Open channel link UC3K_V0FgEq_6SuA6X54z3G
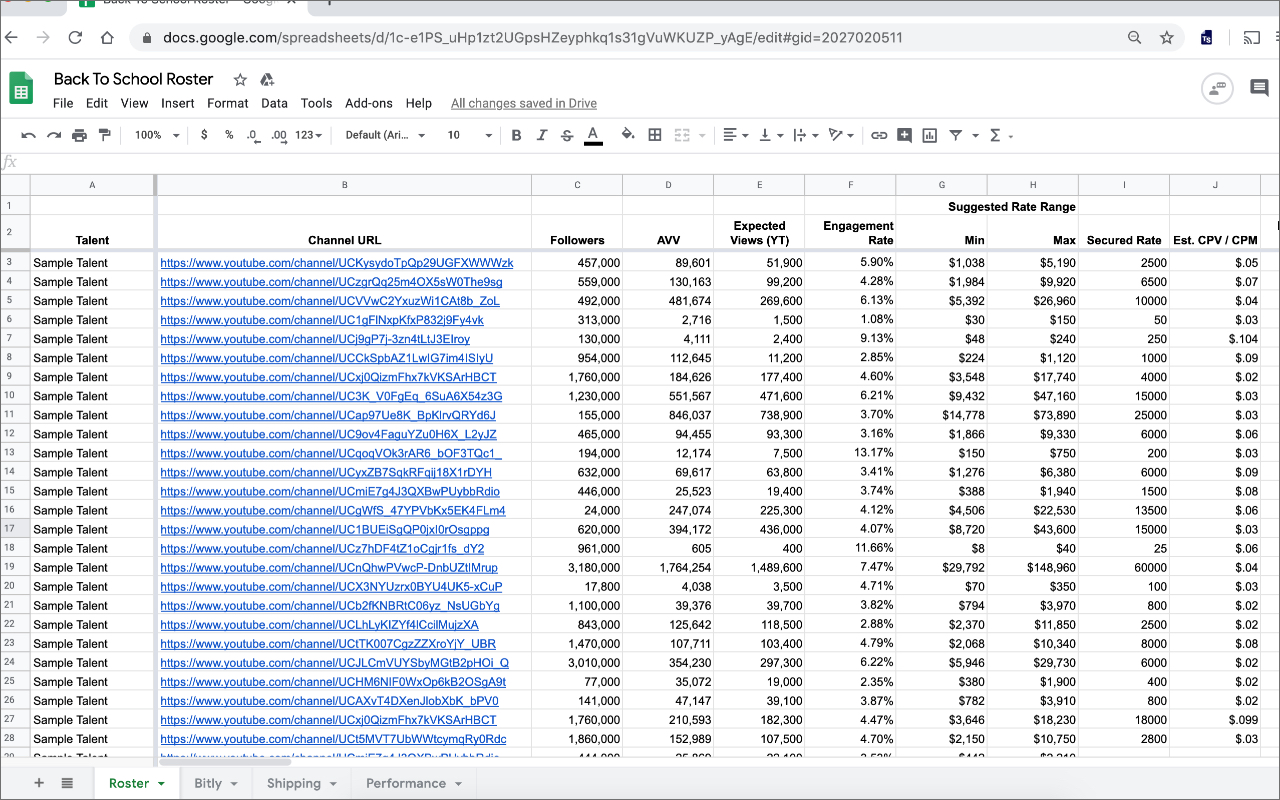1280x800 pixels. coord(332,396)
